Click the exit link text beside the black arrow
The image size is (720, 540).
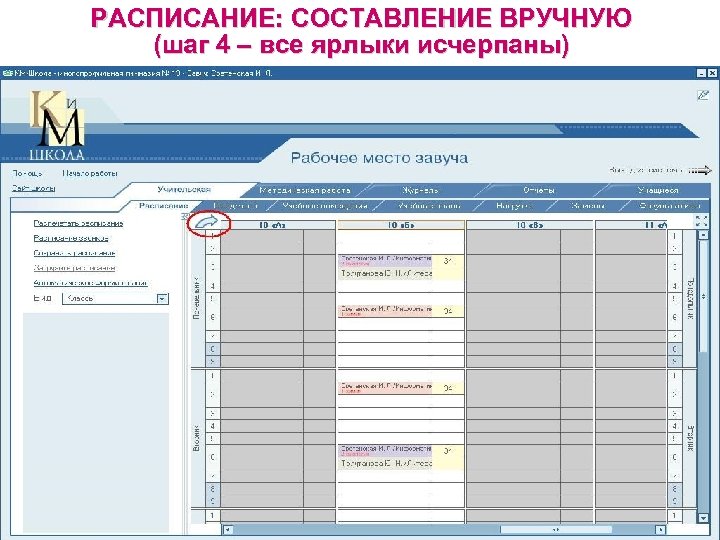coord(647,170)
